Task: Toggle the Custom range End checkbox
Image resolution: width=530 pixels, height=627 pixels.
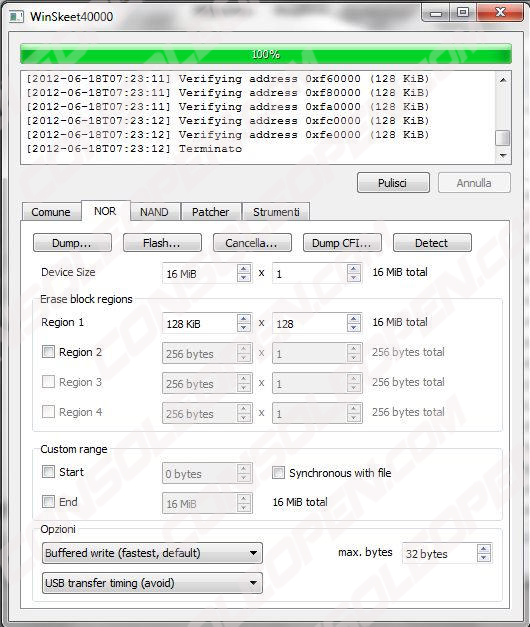Action: coord(48,501)
